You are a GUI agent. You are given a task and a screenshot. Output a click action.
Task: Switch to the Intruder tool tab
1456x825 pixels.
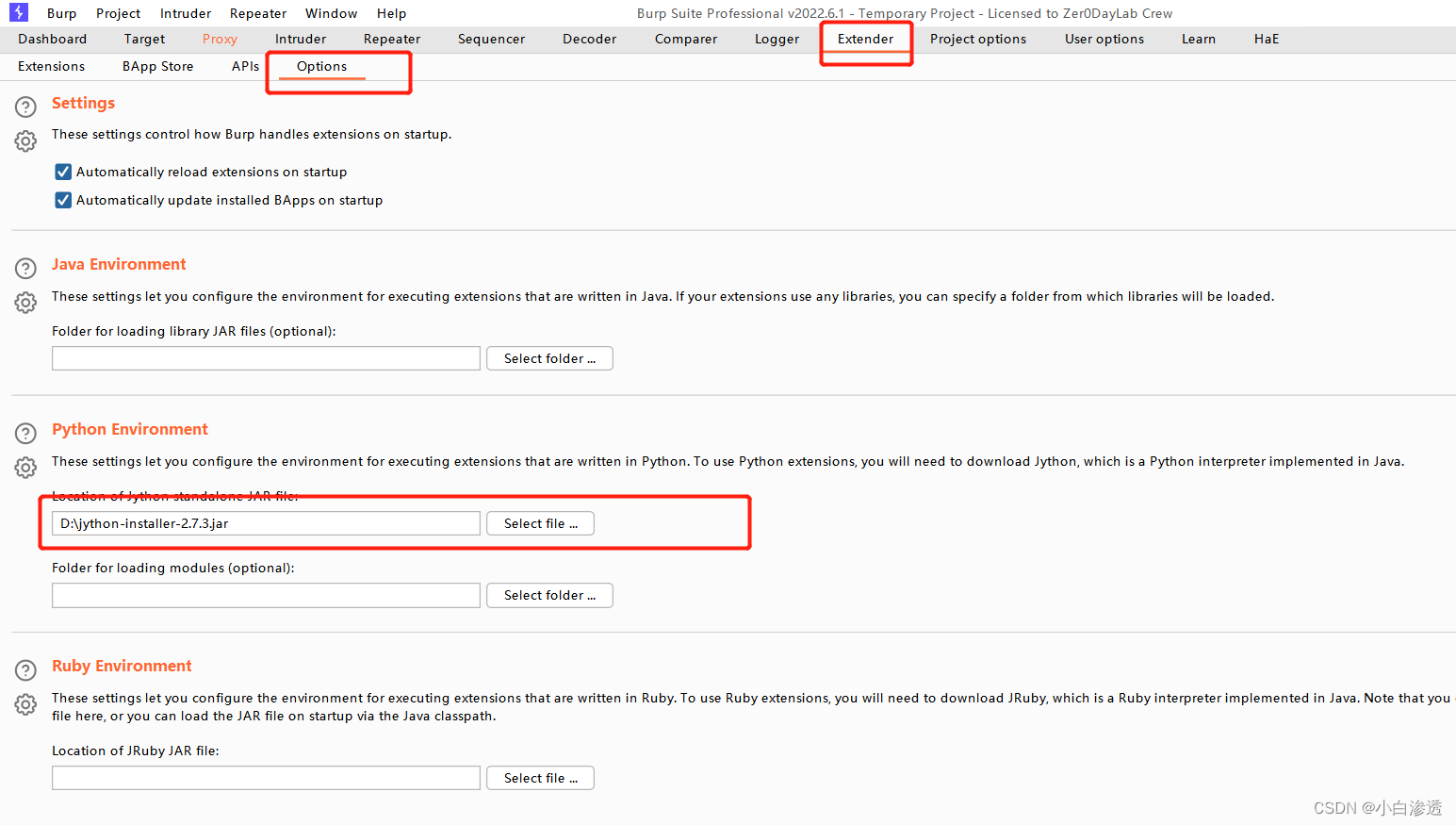coord(301,39)
